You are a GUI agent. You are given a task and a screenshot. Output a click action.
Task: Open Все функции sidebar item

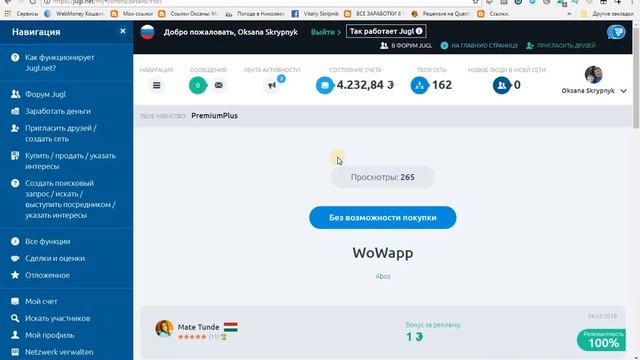(x=47, y=241)
